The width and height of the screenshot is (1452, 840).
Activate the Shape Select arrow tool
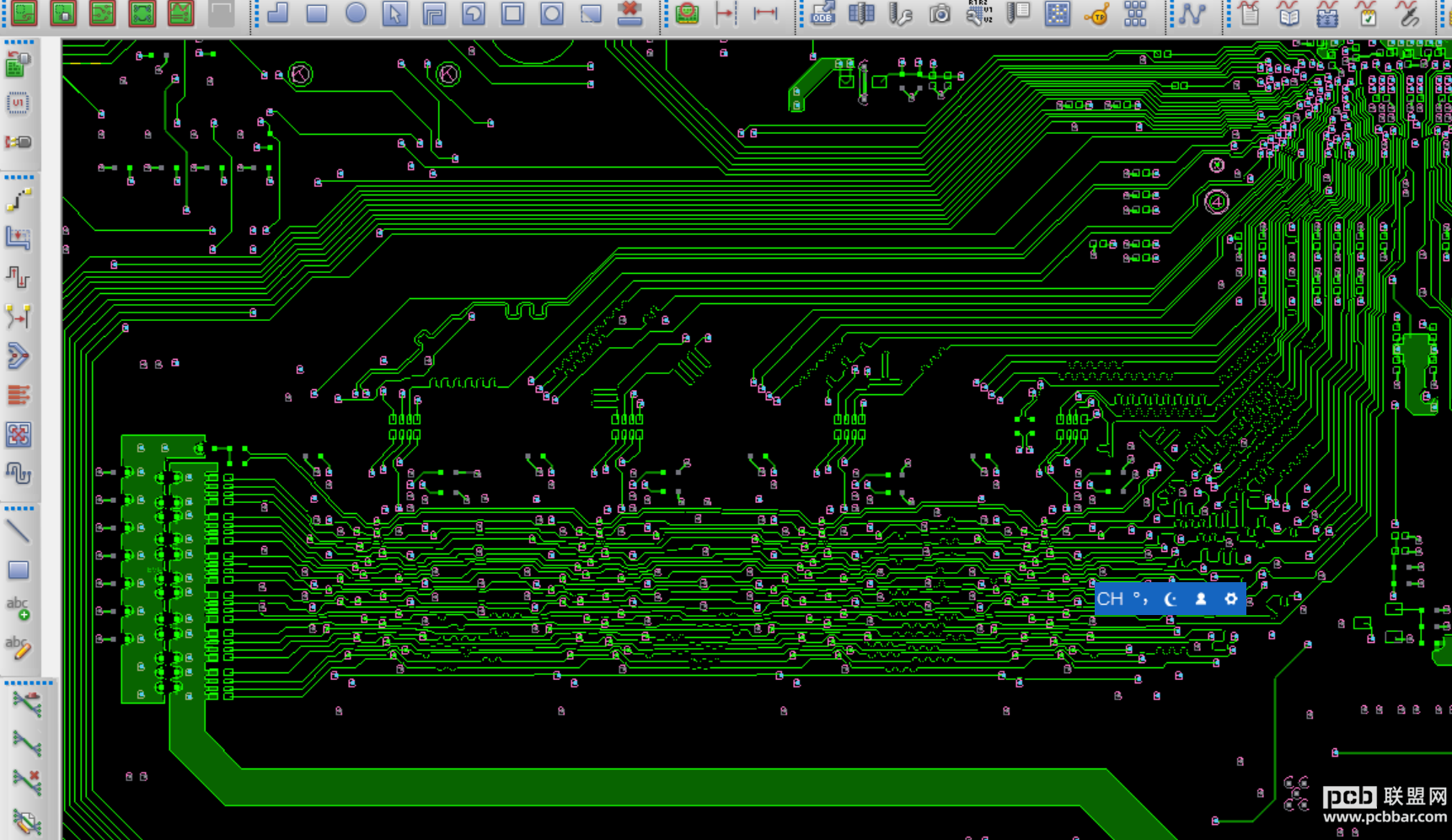pyautogui.click(x=394, y=13)
